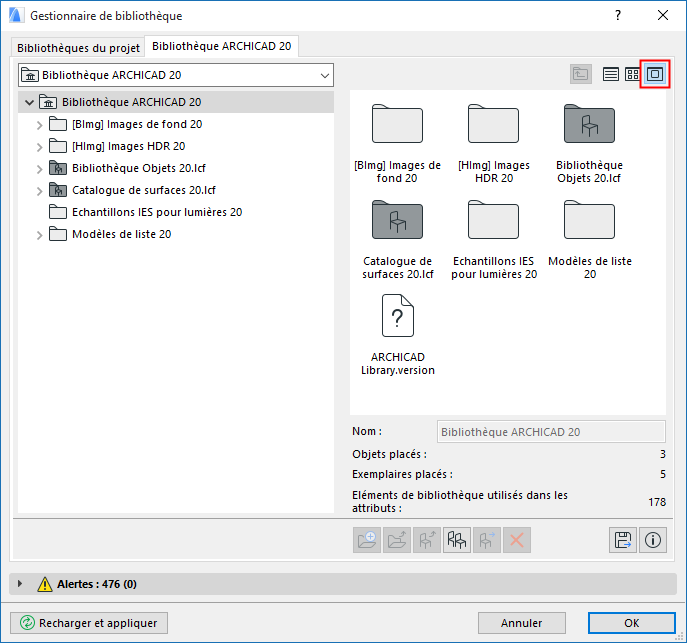Click the greyed chair icon with blue arrow
This screenshot has width=687, height=643.
pyautogui.click(x=487, y=540)
